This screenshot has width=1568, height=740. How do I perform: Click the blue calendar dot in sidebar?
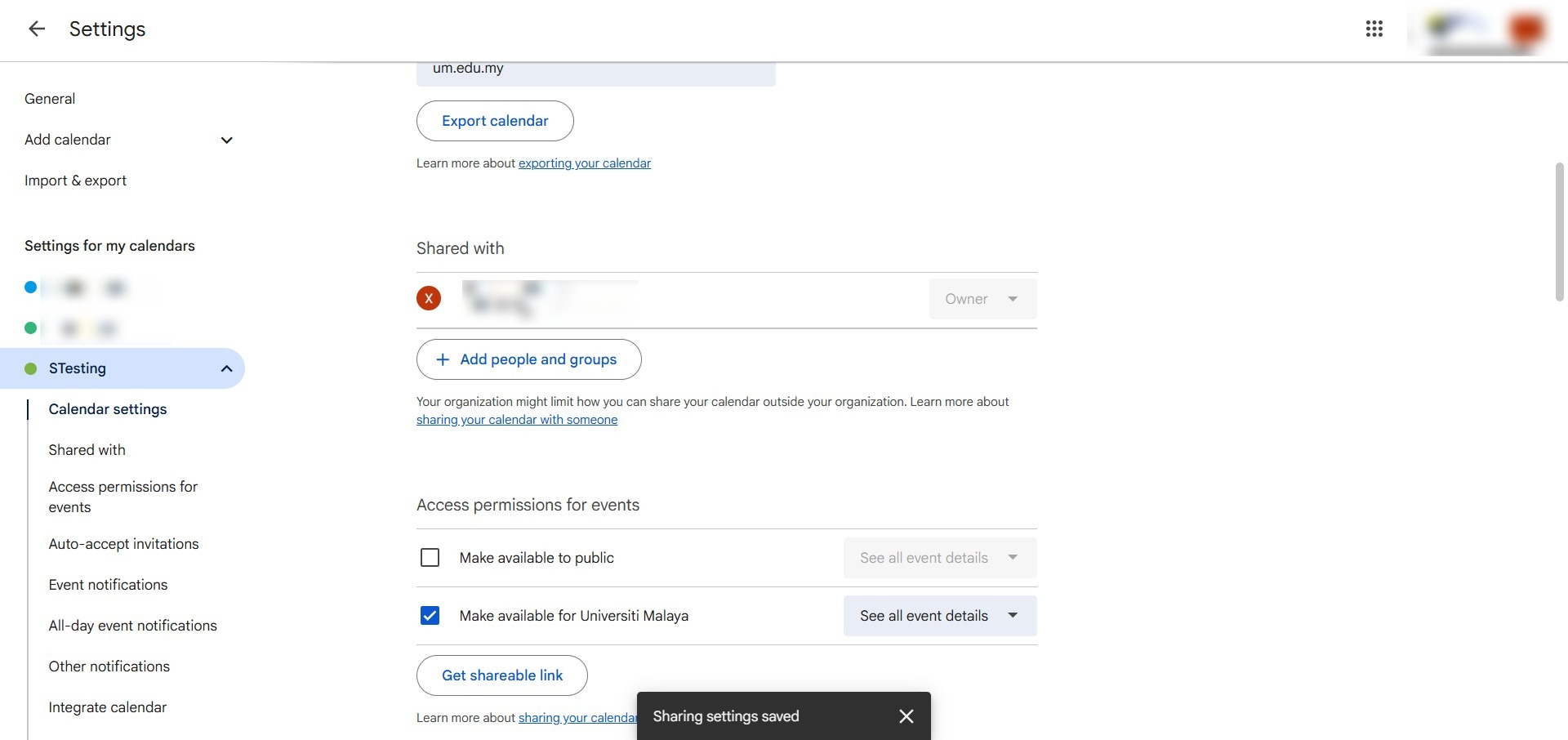[x=31, y=288]
